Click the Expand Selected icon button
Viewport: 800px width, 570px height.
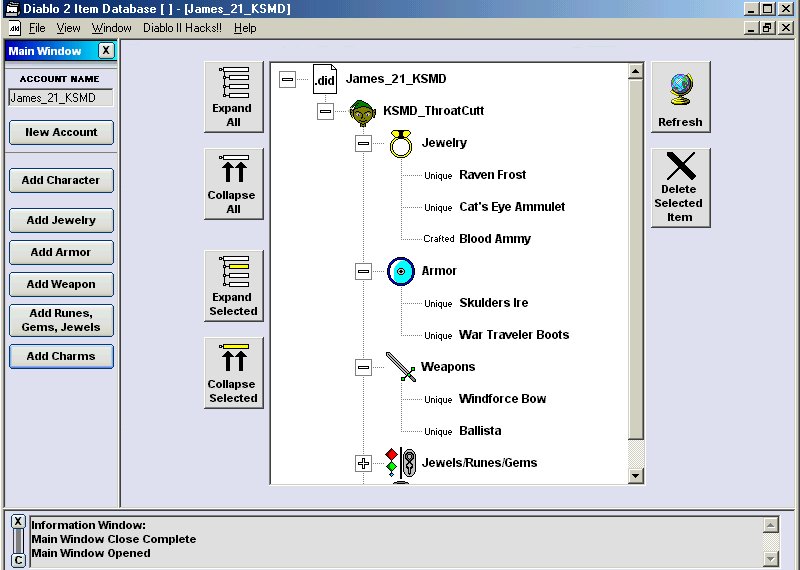pyautogui.click(x=234, y=286)
